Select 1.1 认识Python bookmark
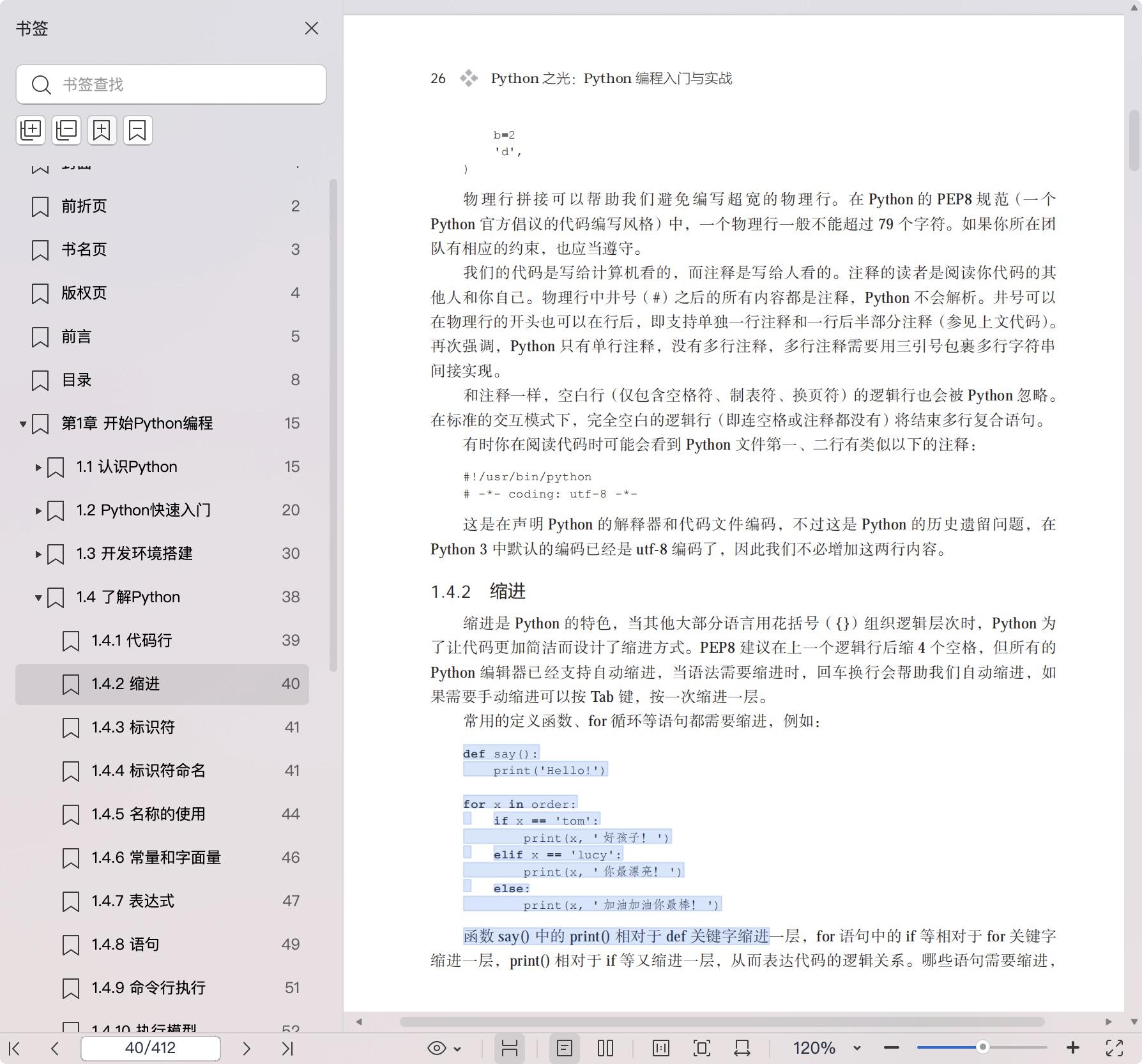The width and height of the screenshot is (1142, 1064). (x=126, y=467)
